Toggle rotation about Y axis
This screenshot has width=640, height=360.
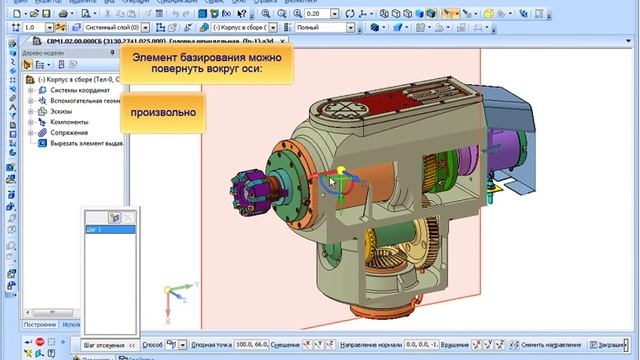tap(488, 345)
